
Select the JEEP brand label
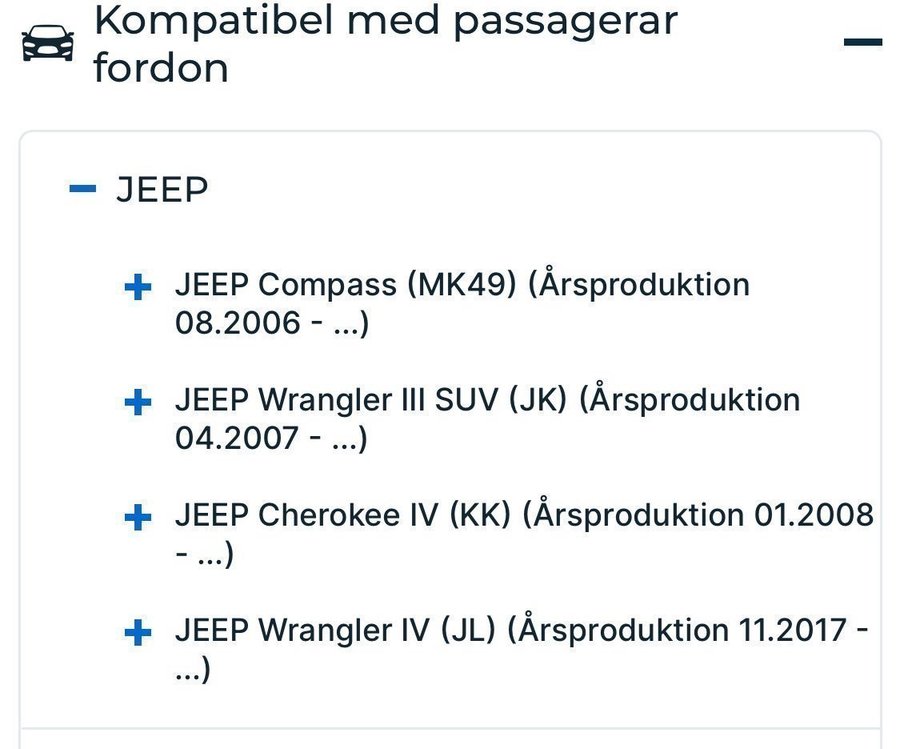coord(162,189)
